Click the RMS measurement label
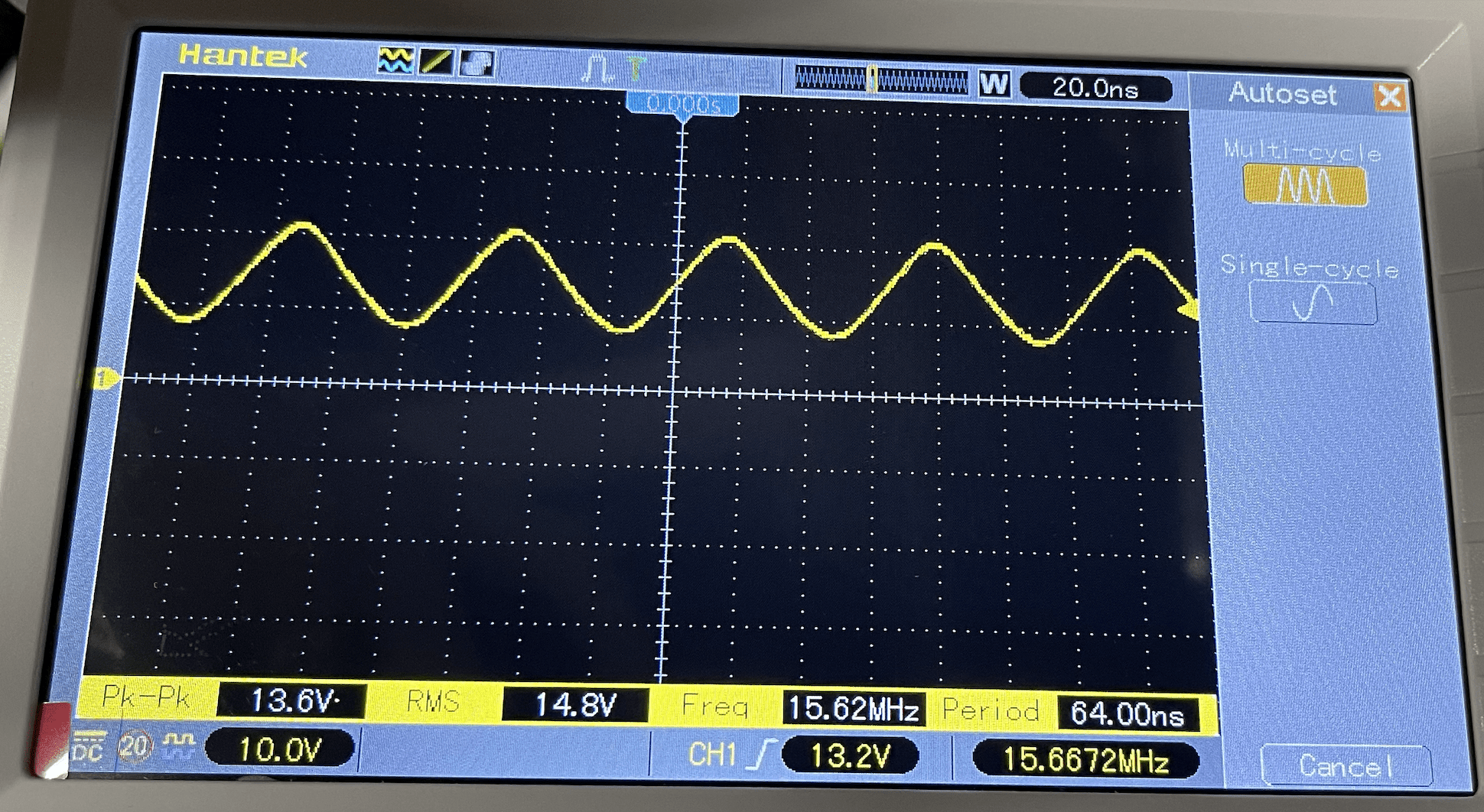The width and height of the screenshot is (1484, 812). [432, 701]
